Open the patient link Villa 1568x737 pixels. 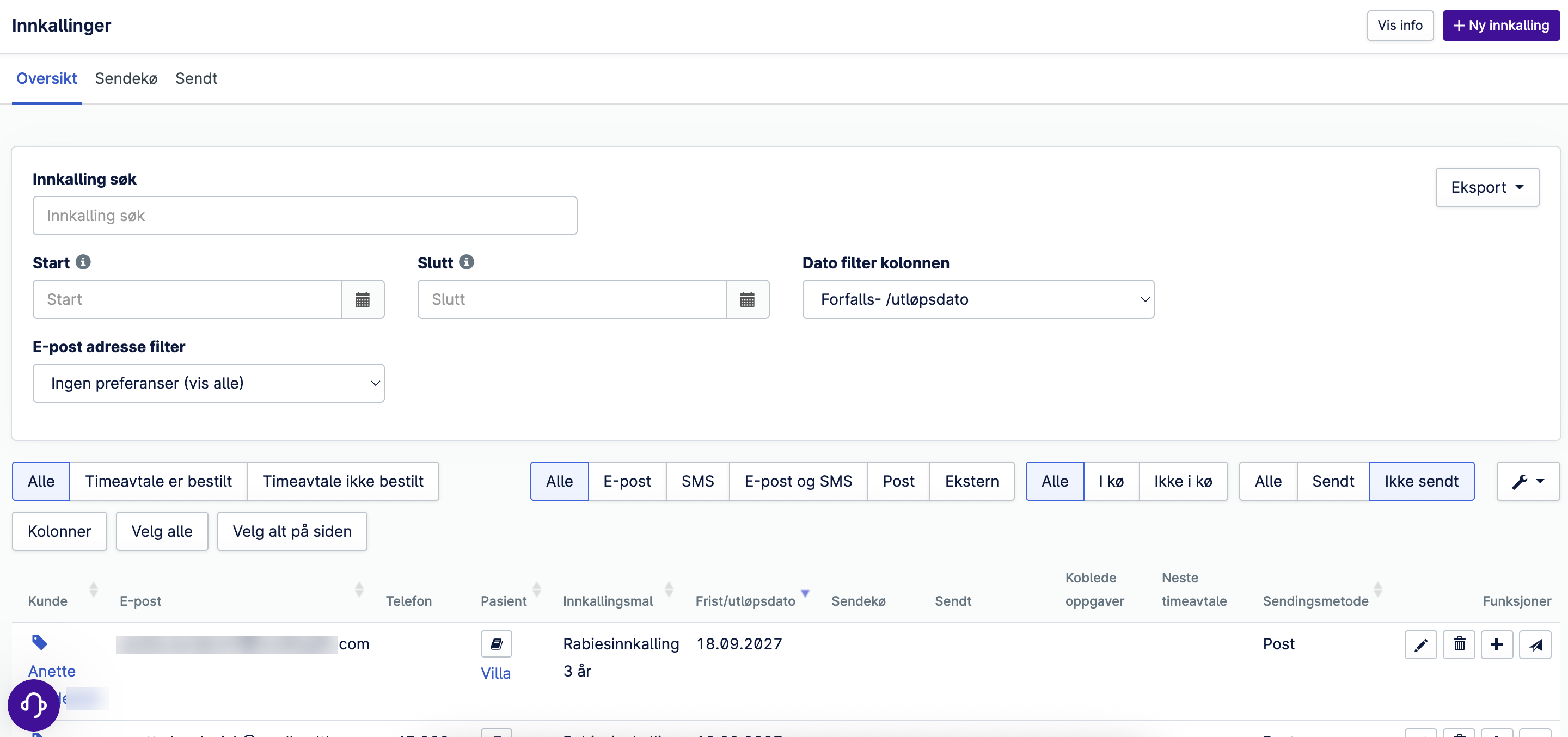495,674
